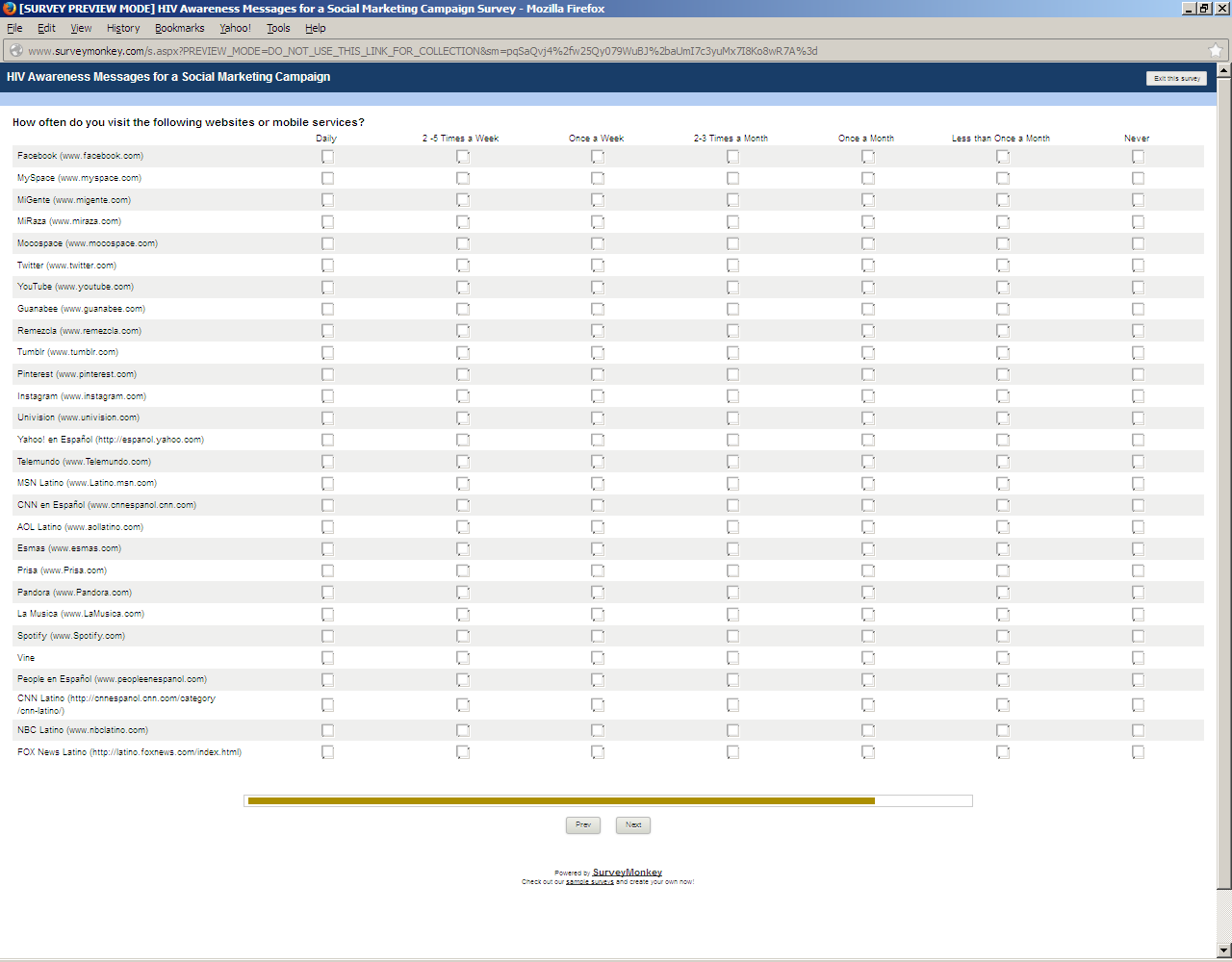
Task: Check Daily for Twitter
Action: 327,266
